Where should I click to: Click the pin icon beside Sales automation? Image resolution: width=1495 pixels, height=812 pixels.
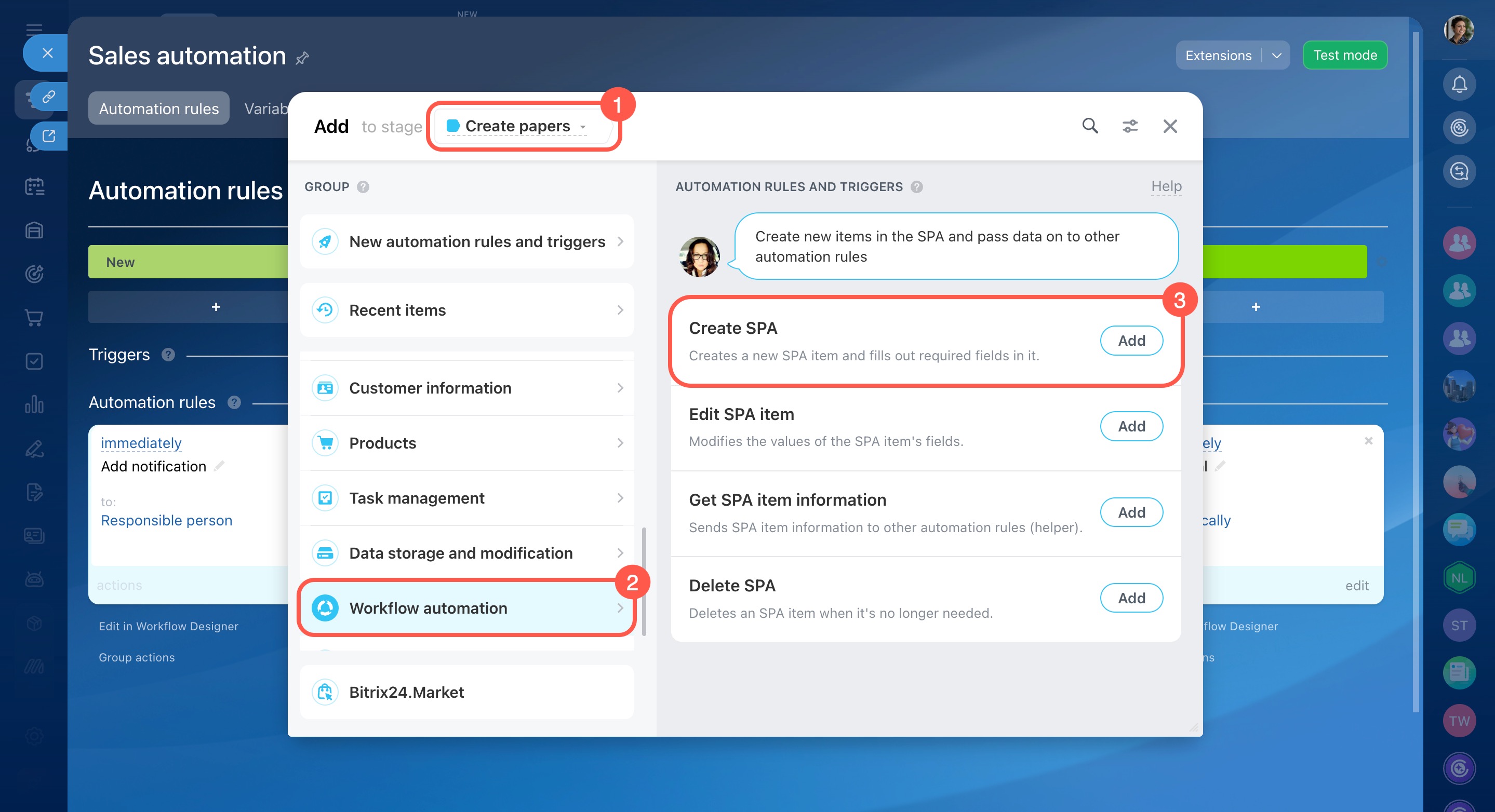tap(302, 58)
